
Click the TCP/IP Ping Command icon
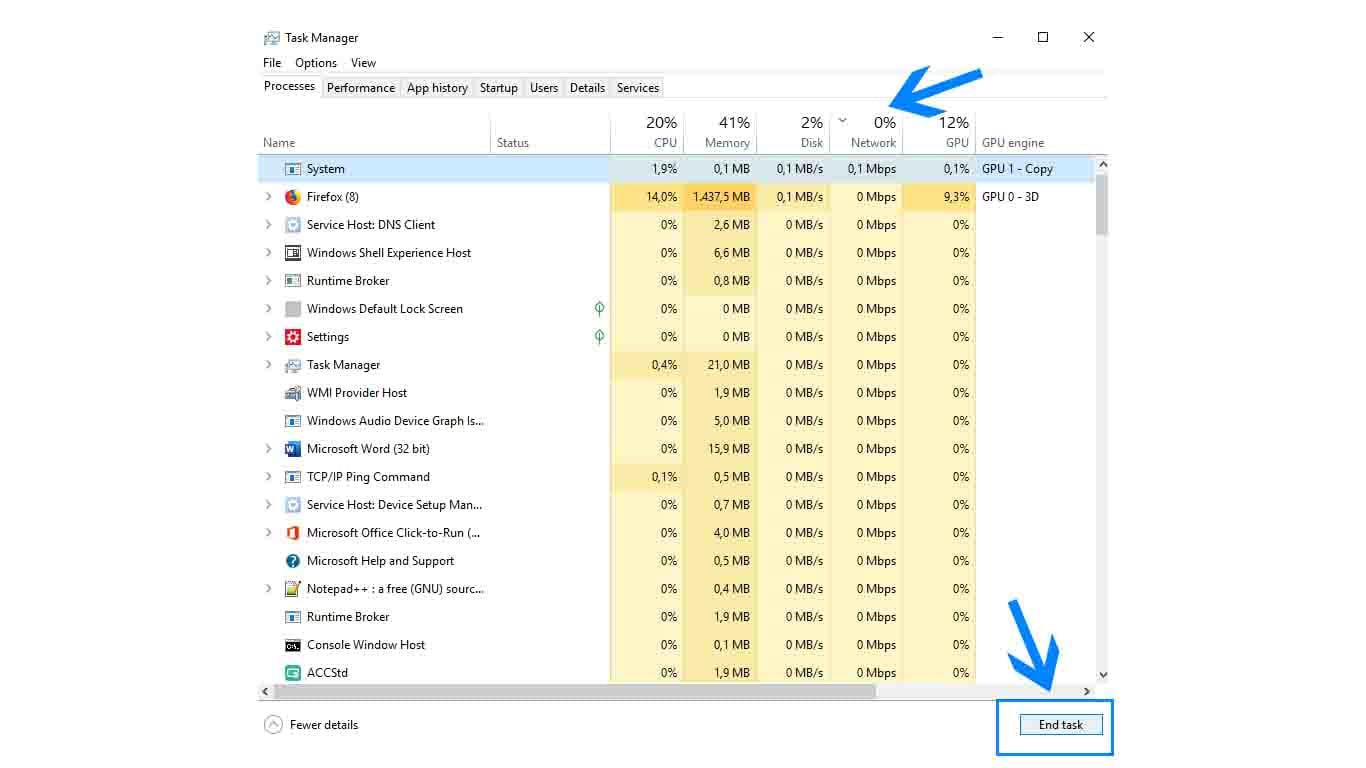pyautogui.click(x=293, y=477)
